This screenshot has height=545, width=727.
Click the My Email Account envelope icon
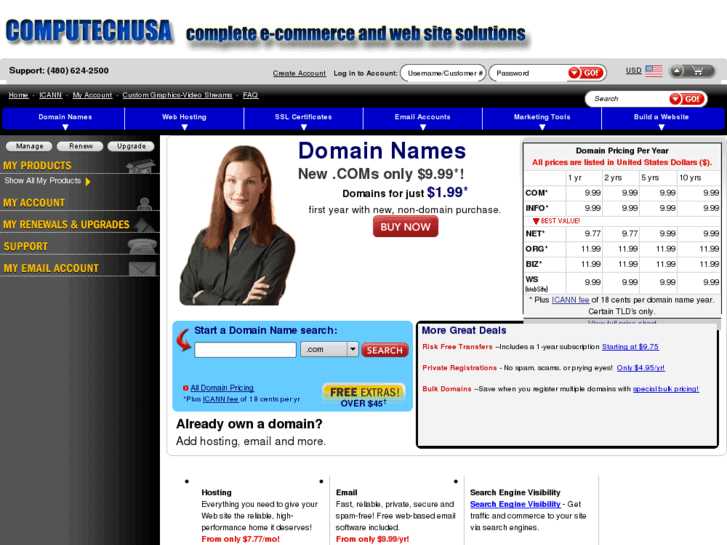[142, 269]
